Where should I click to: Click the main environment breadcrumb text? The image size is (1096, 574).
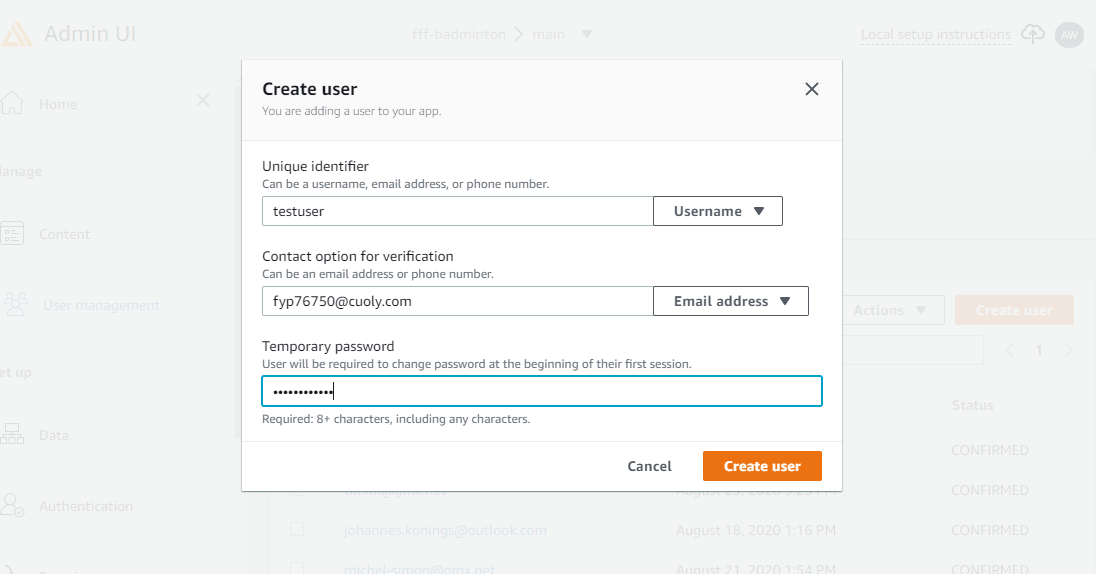coord(549,34)
